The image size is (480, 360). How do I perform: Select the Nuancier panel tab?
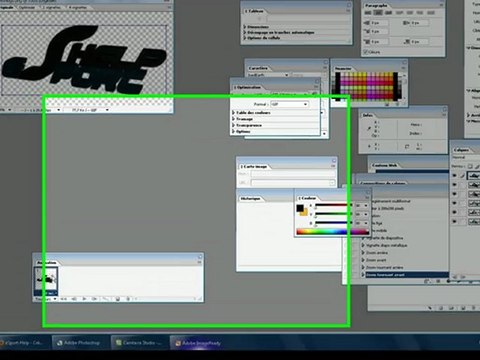pos(343,69)
